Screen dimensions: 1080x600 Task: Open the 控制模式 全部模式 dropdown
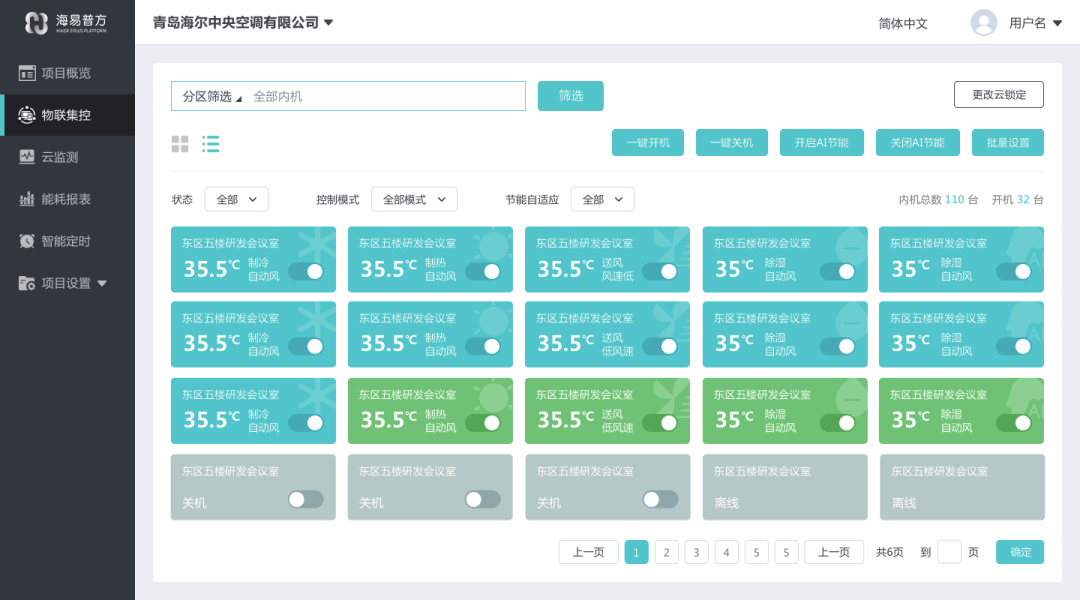click(x=414, y=200)
